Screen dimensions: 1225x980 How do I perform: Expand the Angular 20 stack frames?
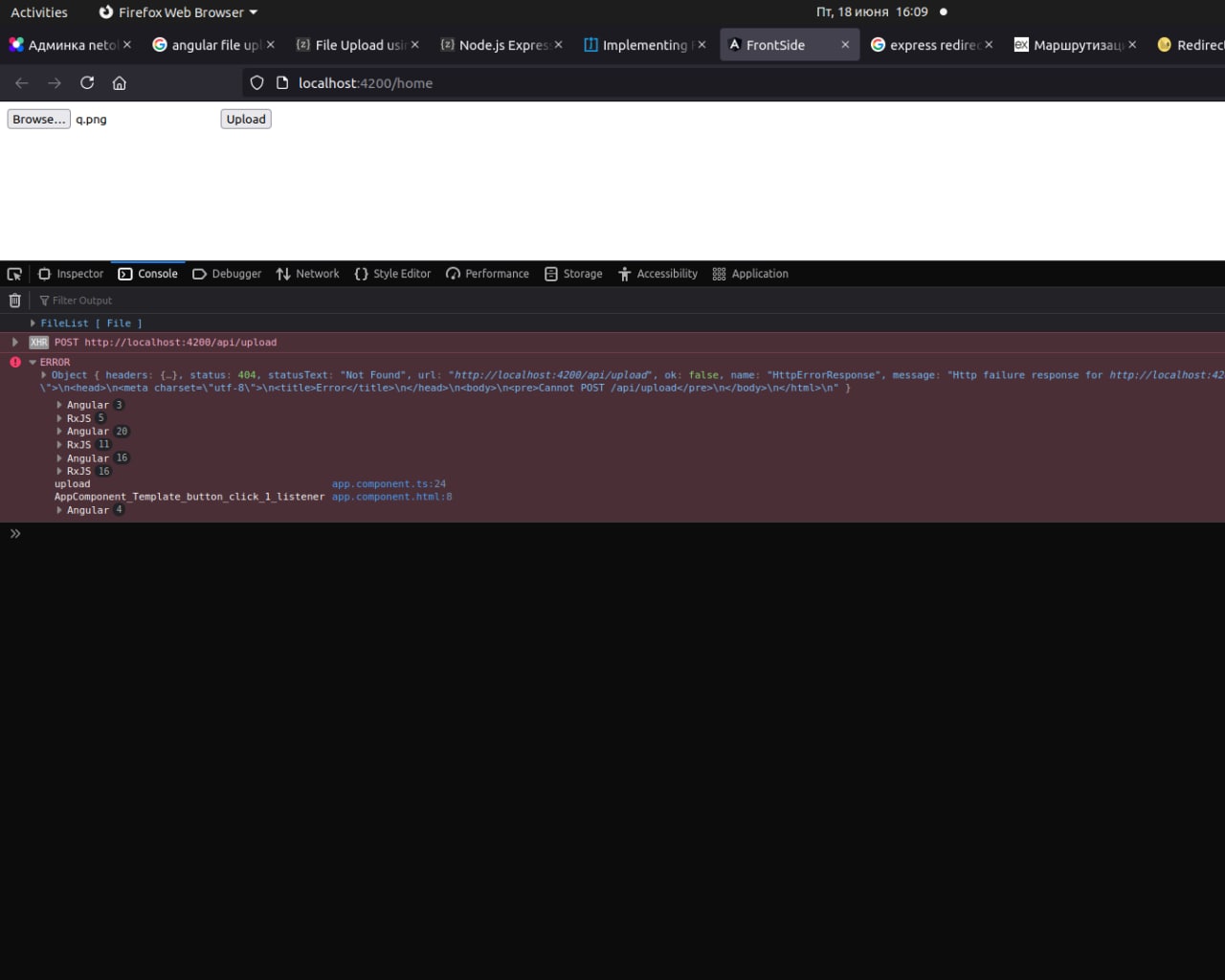click(59, 432)
